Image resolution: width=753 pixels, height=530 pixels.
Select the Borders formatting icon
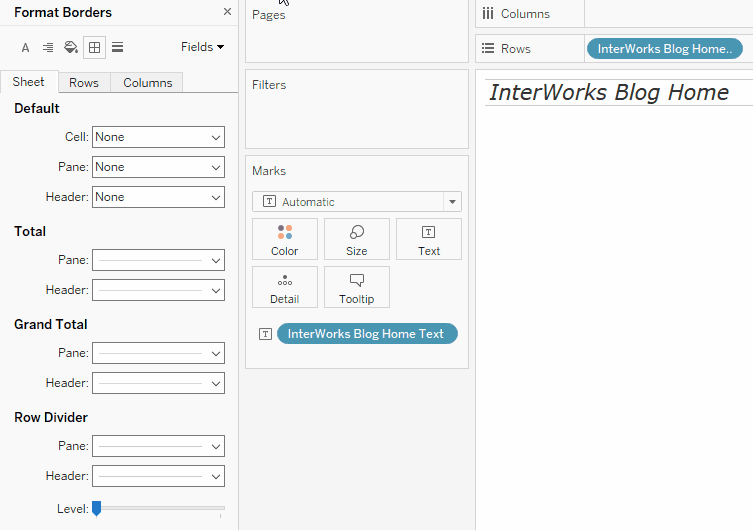(94, 47)
